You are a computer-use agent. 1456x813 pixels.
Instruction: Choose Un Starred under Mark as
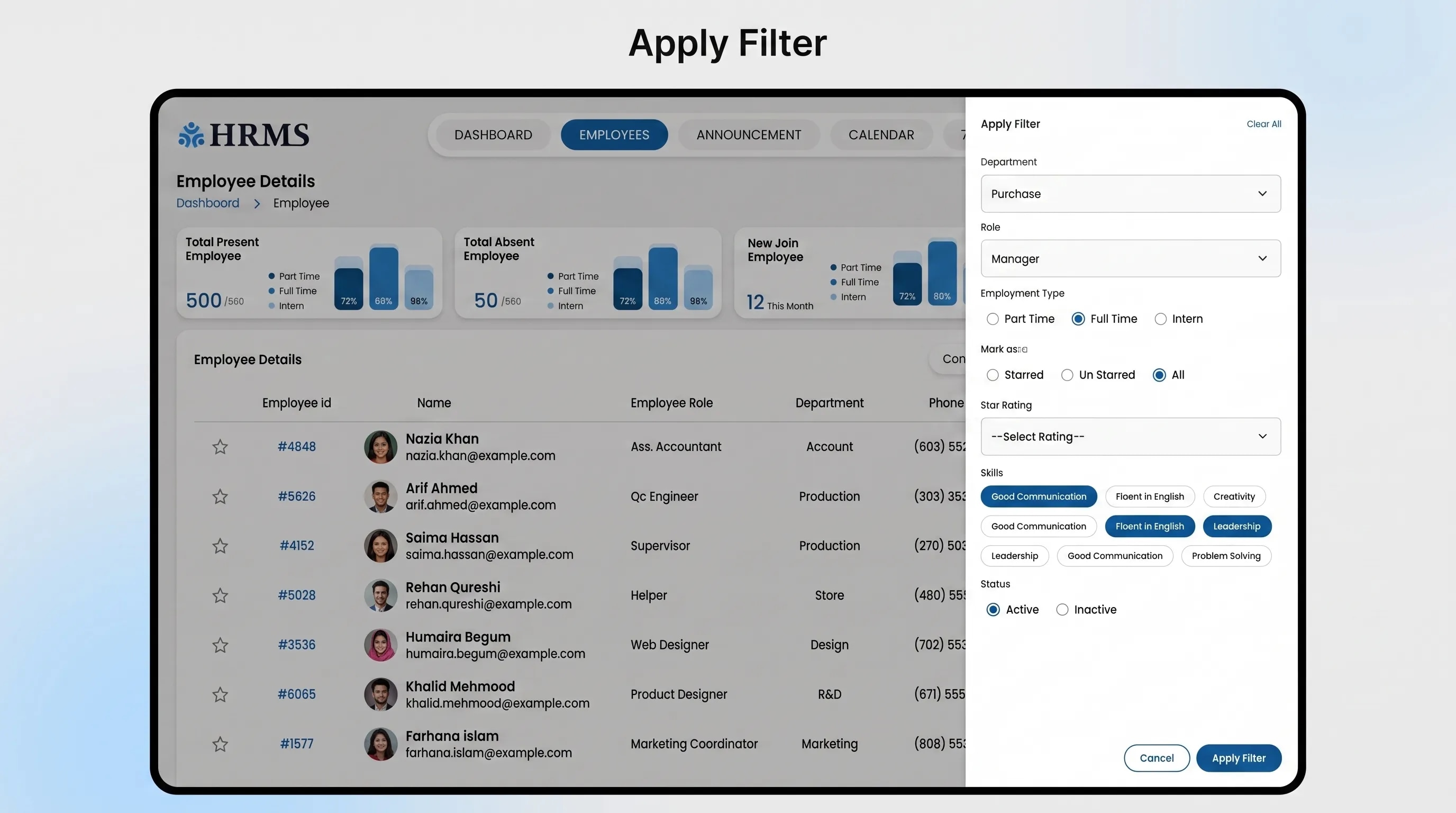1067,375
